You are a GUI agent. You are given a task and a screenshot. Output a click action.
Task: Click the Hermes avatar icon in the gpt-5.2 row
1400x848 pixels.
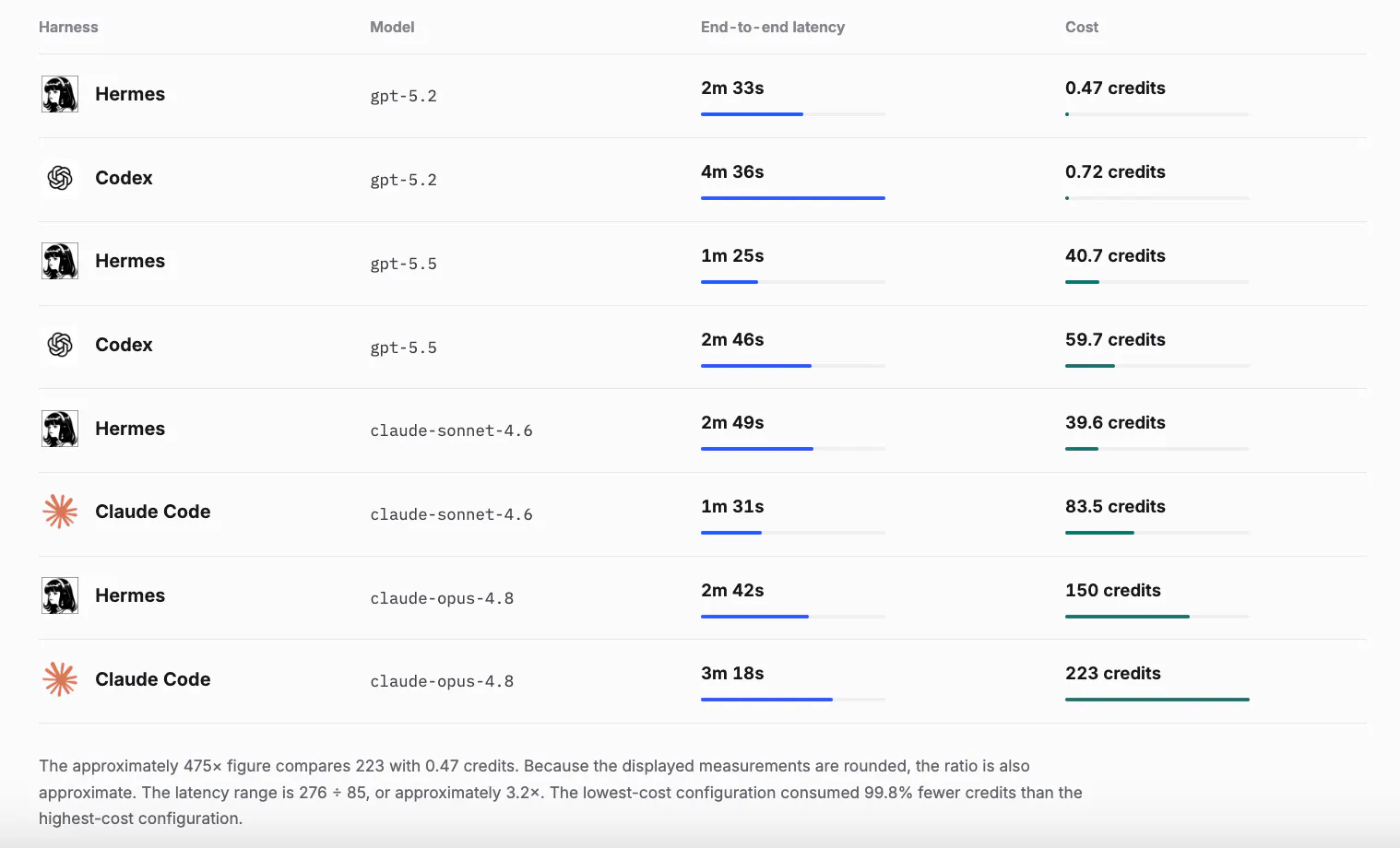point(60,94)
